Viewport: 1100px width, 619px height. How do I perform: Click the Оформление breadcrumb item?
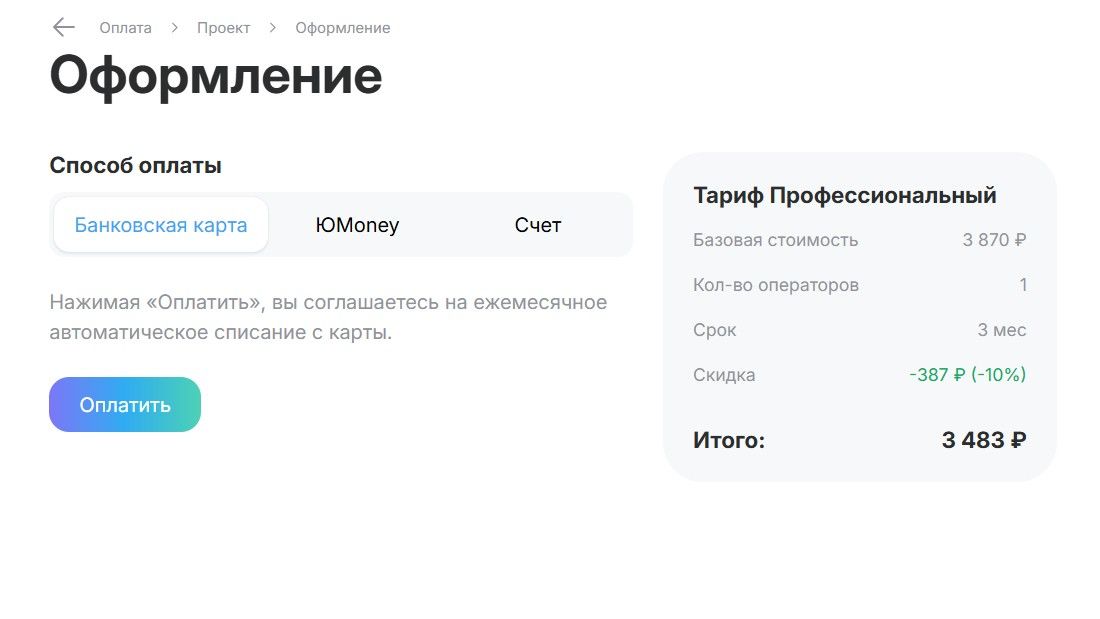[342, 28]
